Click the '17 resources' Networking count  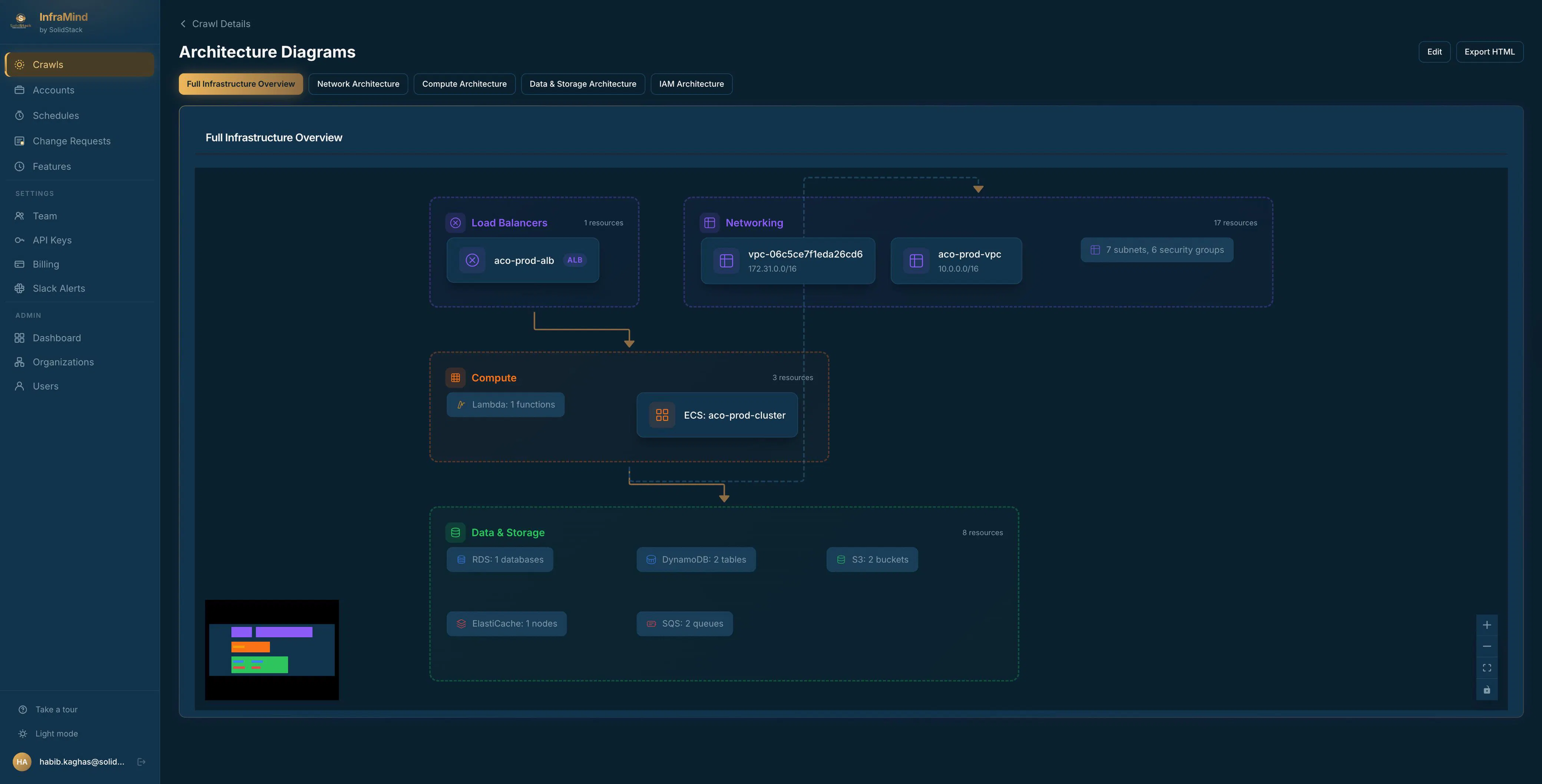point(1235,223)
